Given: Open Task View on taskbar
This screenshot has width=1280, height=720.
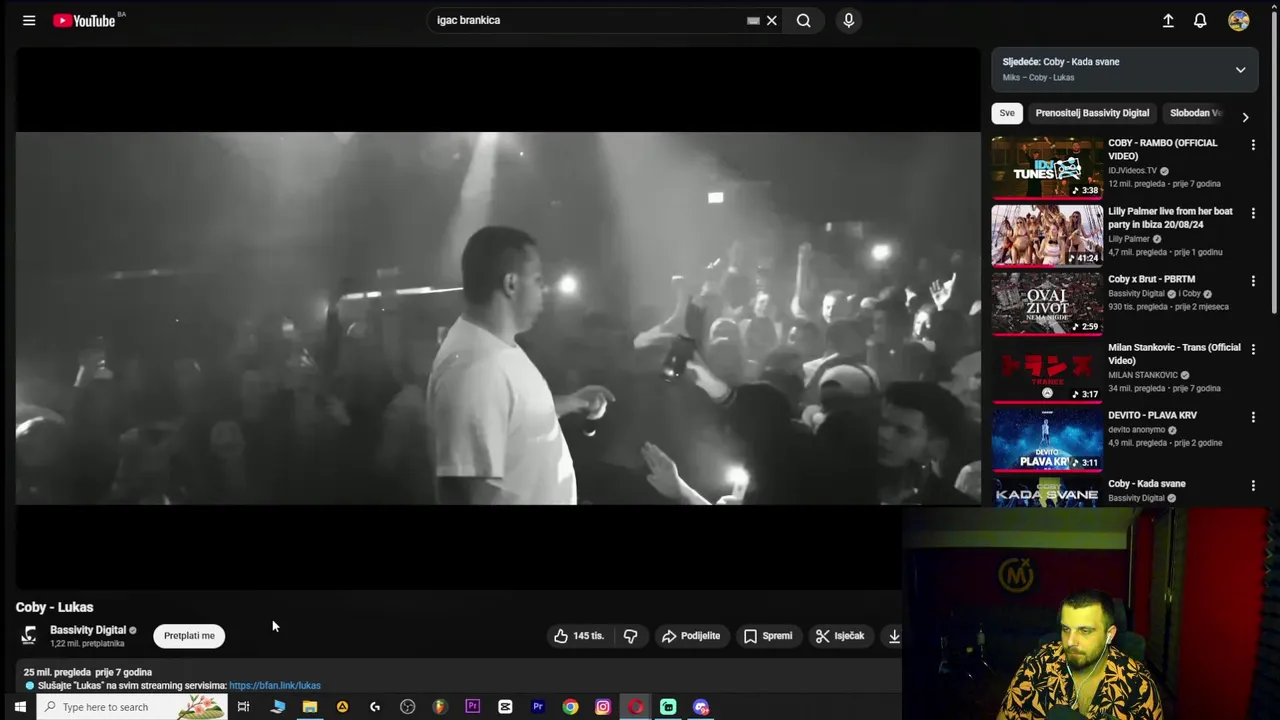Looking at the screenshot, I should (243, 707).
